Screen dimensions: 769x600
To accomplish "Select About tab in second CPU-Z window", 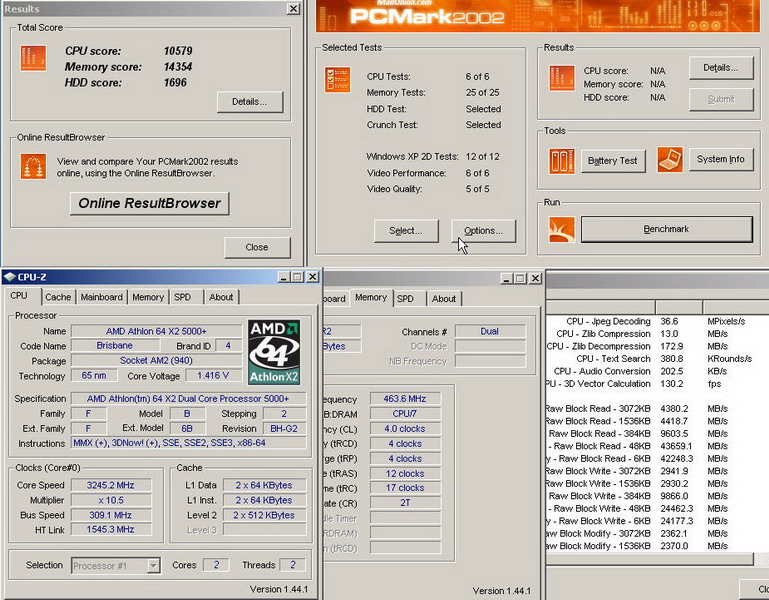I will click(x=444, y=299).
